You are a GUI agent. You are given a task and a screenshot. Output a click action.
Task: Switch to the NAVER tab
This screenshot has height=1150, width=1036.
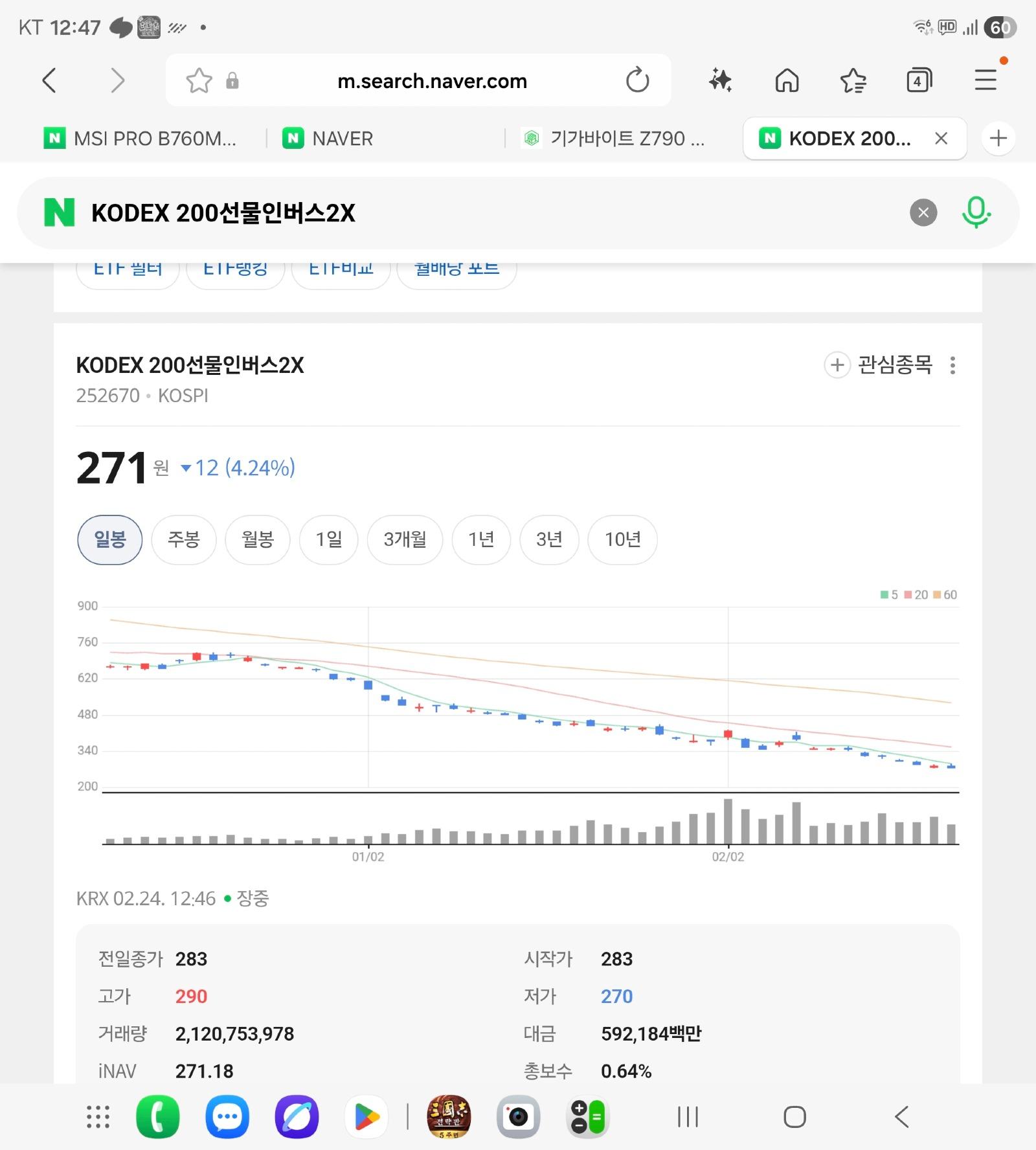click(x=328, y=139)
